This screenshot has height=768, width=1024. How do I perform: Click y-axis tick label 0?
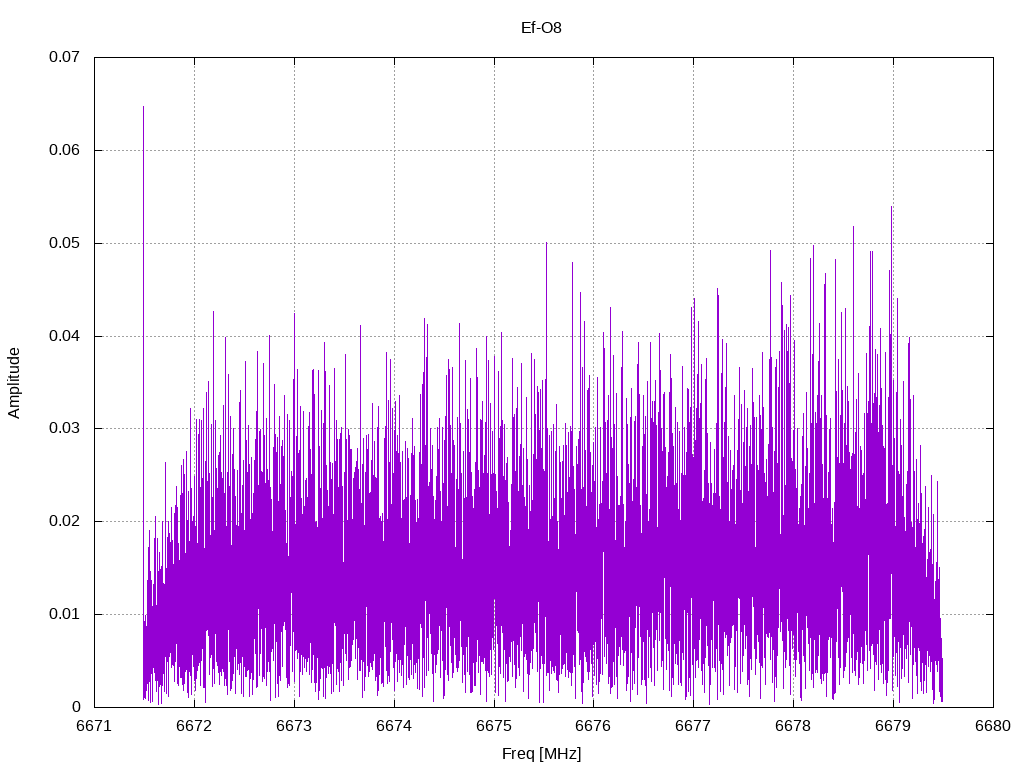[76, 707]
